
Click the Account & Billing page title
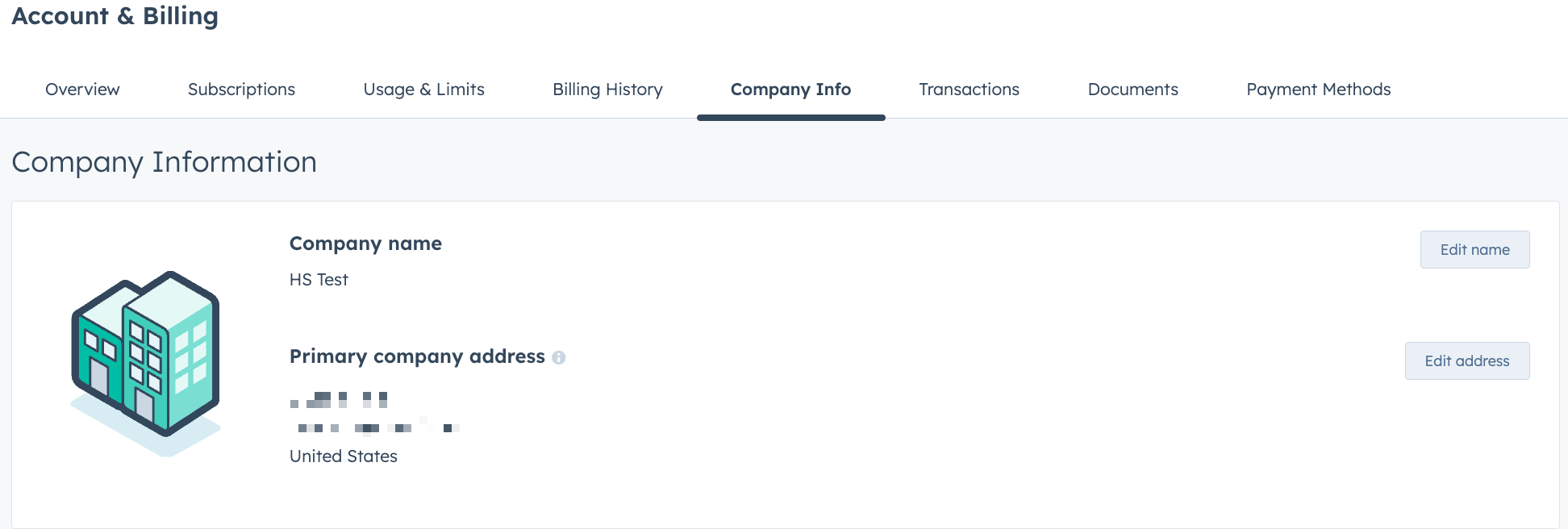pos(115,16)
